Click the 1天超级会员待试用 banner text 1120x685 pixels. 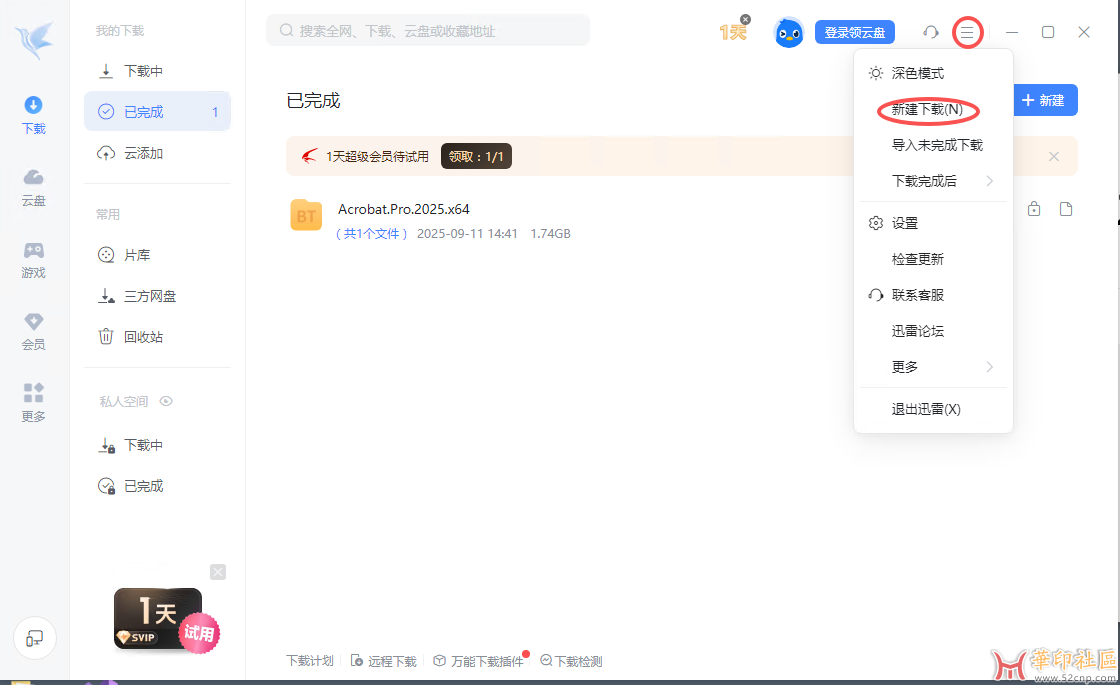(x=377, y=156)
